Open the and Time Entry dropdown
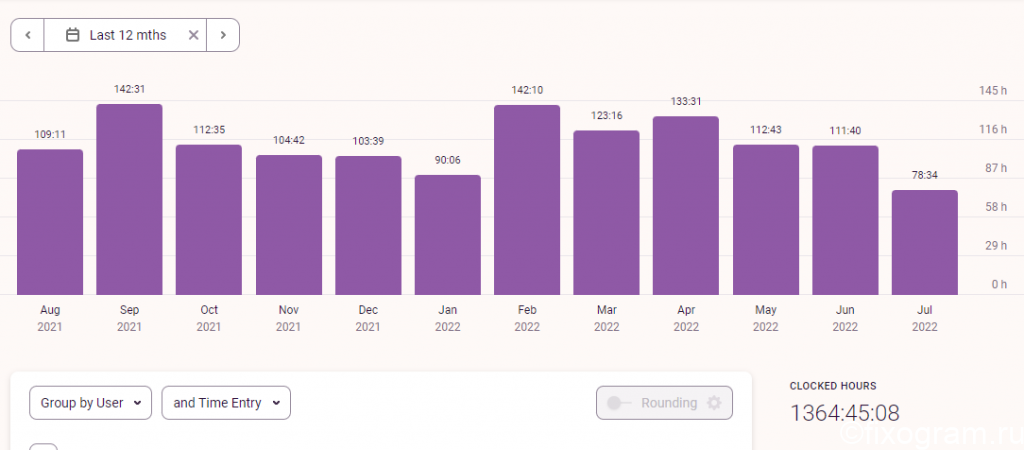This screenshot has width=1024, height=450. point(226,403)
